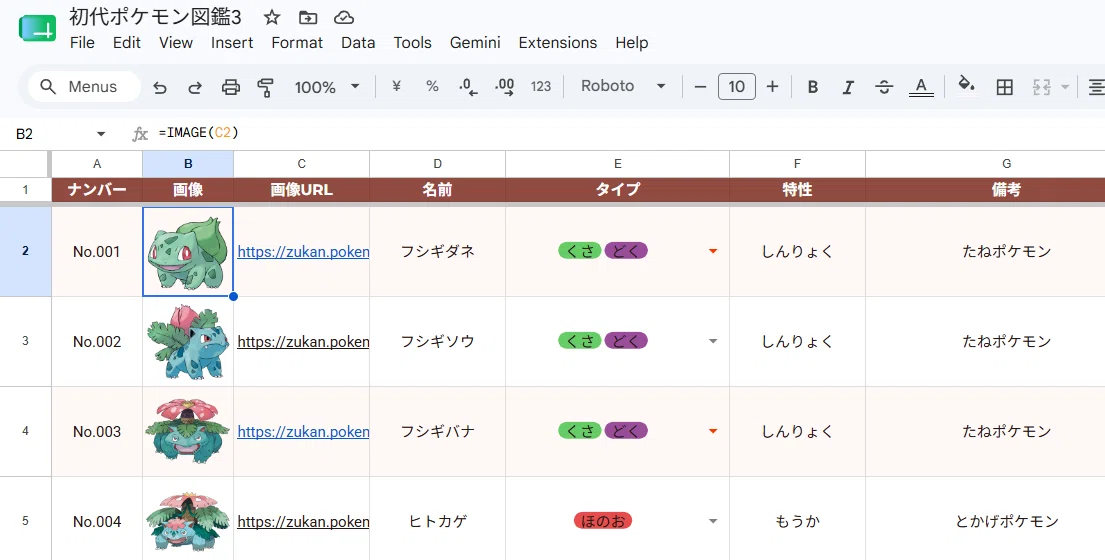This screenshot has height=560, width=1105.
Task: Open the No.002 zukan image URL link
Action: point(303,342)
